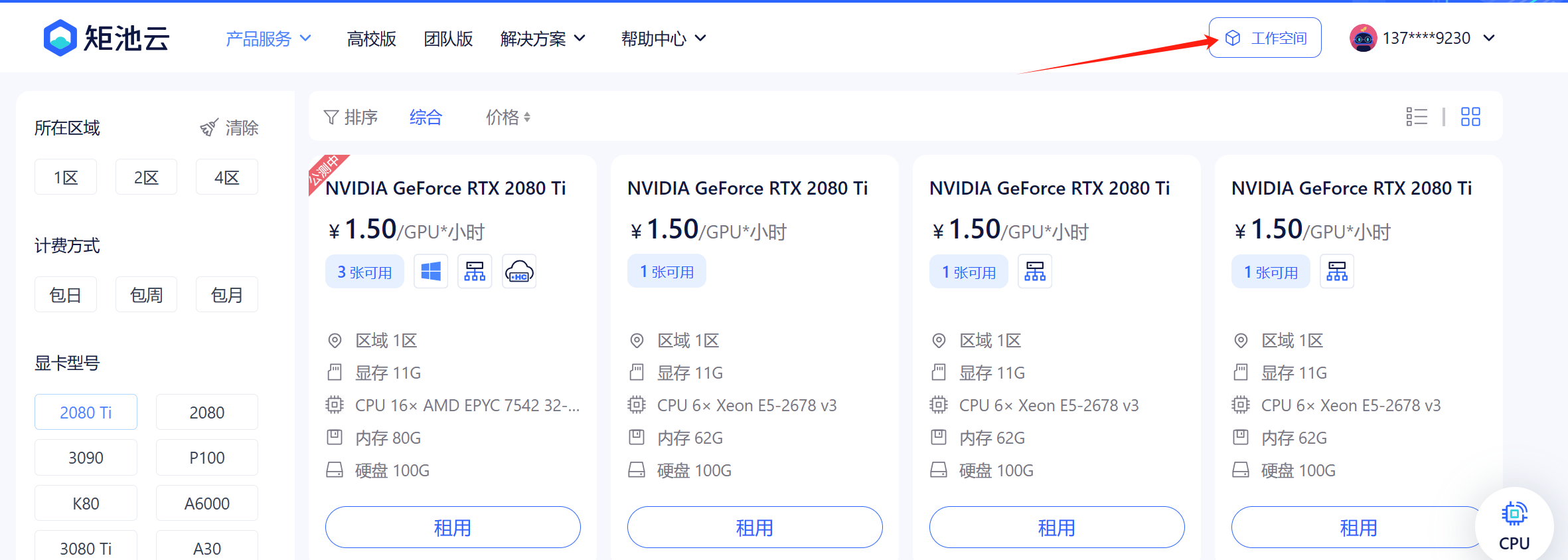This screenshot has height=560, width=1568.
Task: Click the 矩池云 logo
Action: point(106,37)
